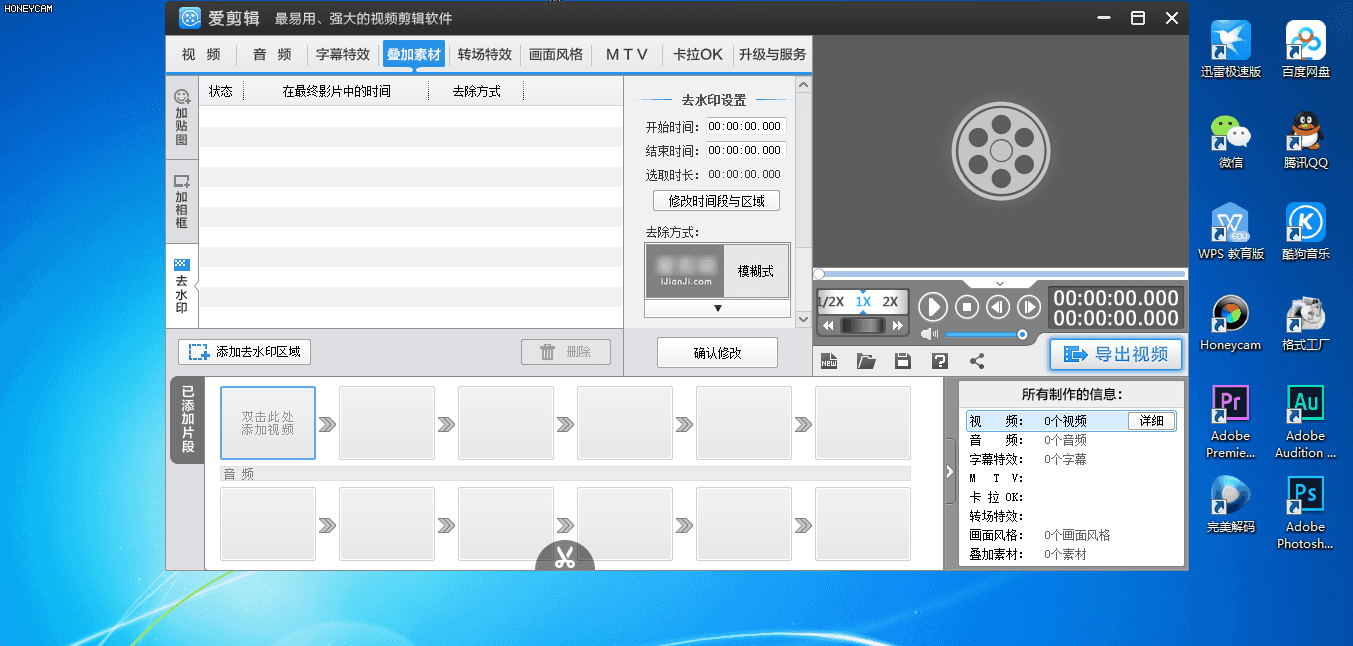Switch to the 字幕特效 tab
The image size is (1353, 646).
pos(343,55)
